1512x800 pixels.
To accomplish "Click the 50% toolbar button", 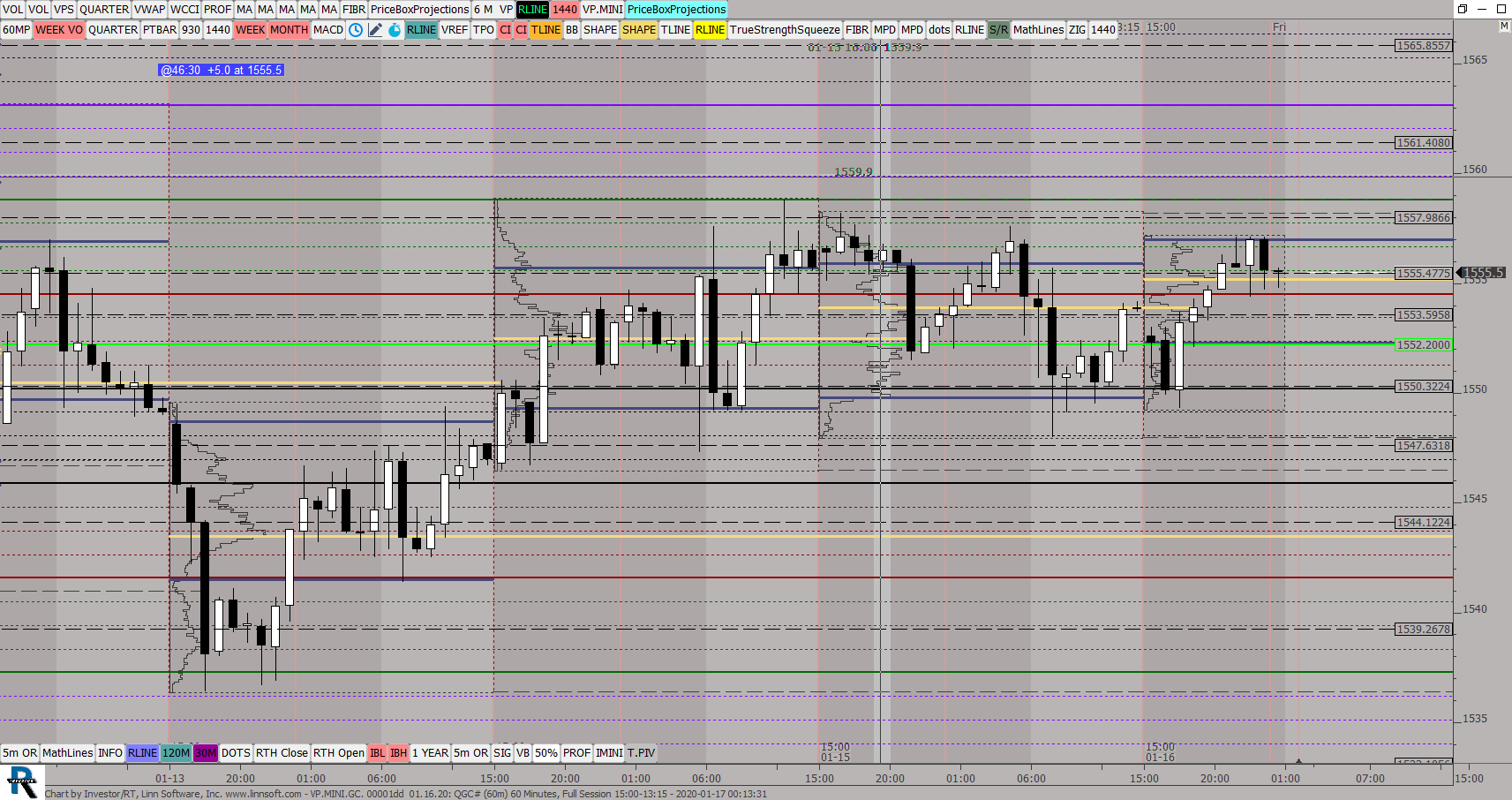I will [546, 753].
